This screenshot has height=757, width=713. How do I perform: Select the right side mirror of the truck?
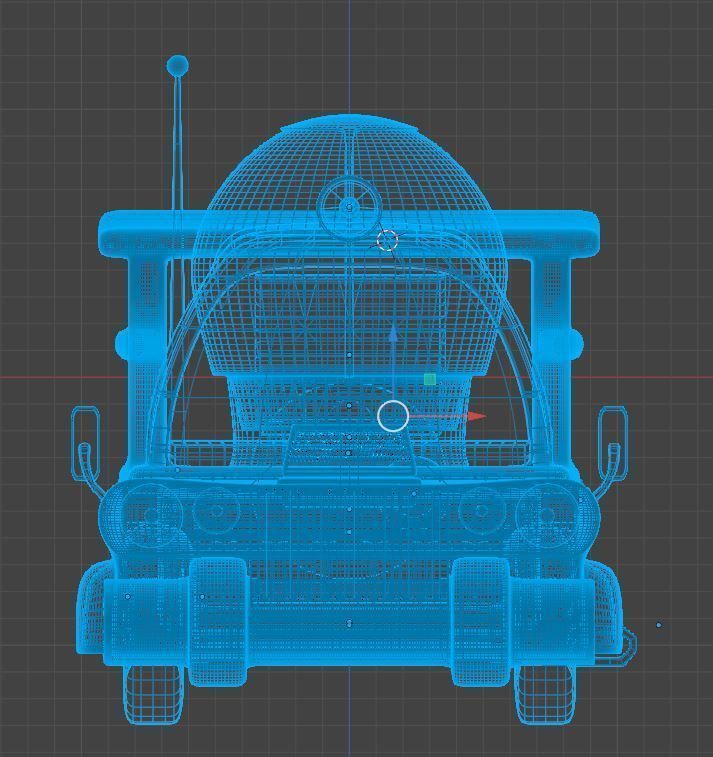pyautogui.click(x=613, y=444)
